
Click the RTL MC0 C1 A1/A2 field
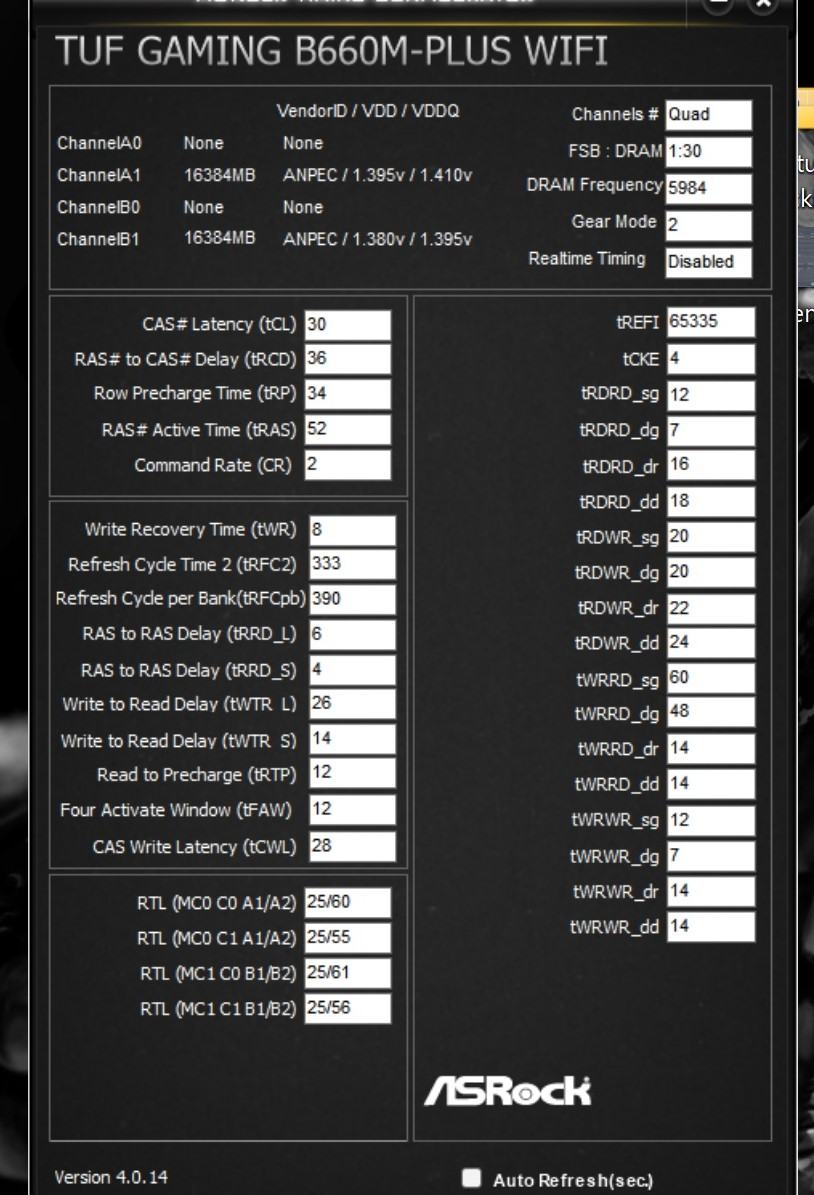[348, 938]
